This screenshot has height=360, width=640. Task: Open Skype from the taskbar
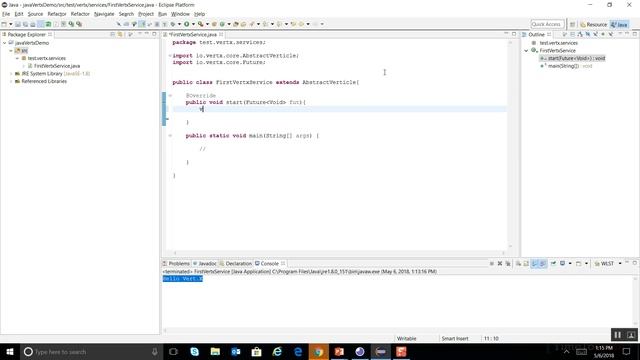click(194, 351)
